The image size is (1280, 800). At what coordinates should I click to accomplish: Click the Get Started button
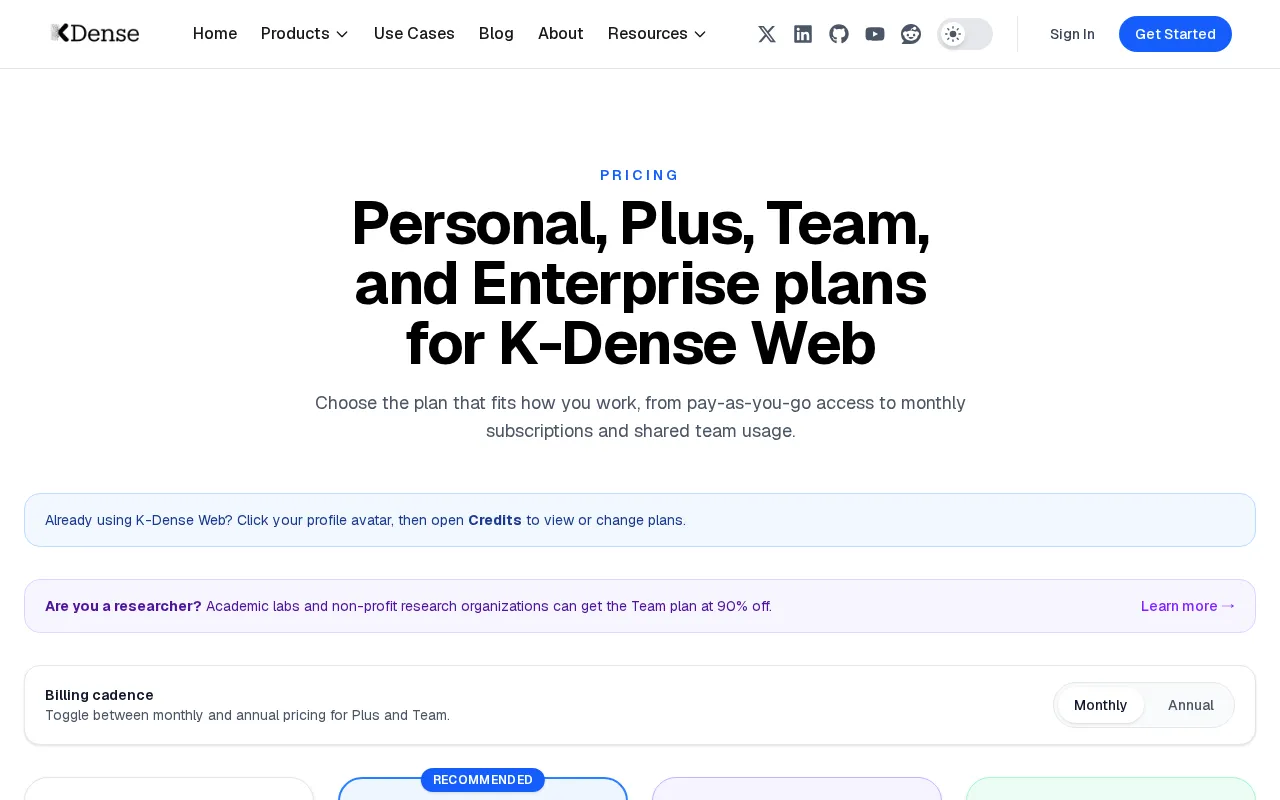(x=1175, y=34)
